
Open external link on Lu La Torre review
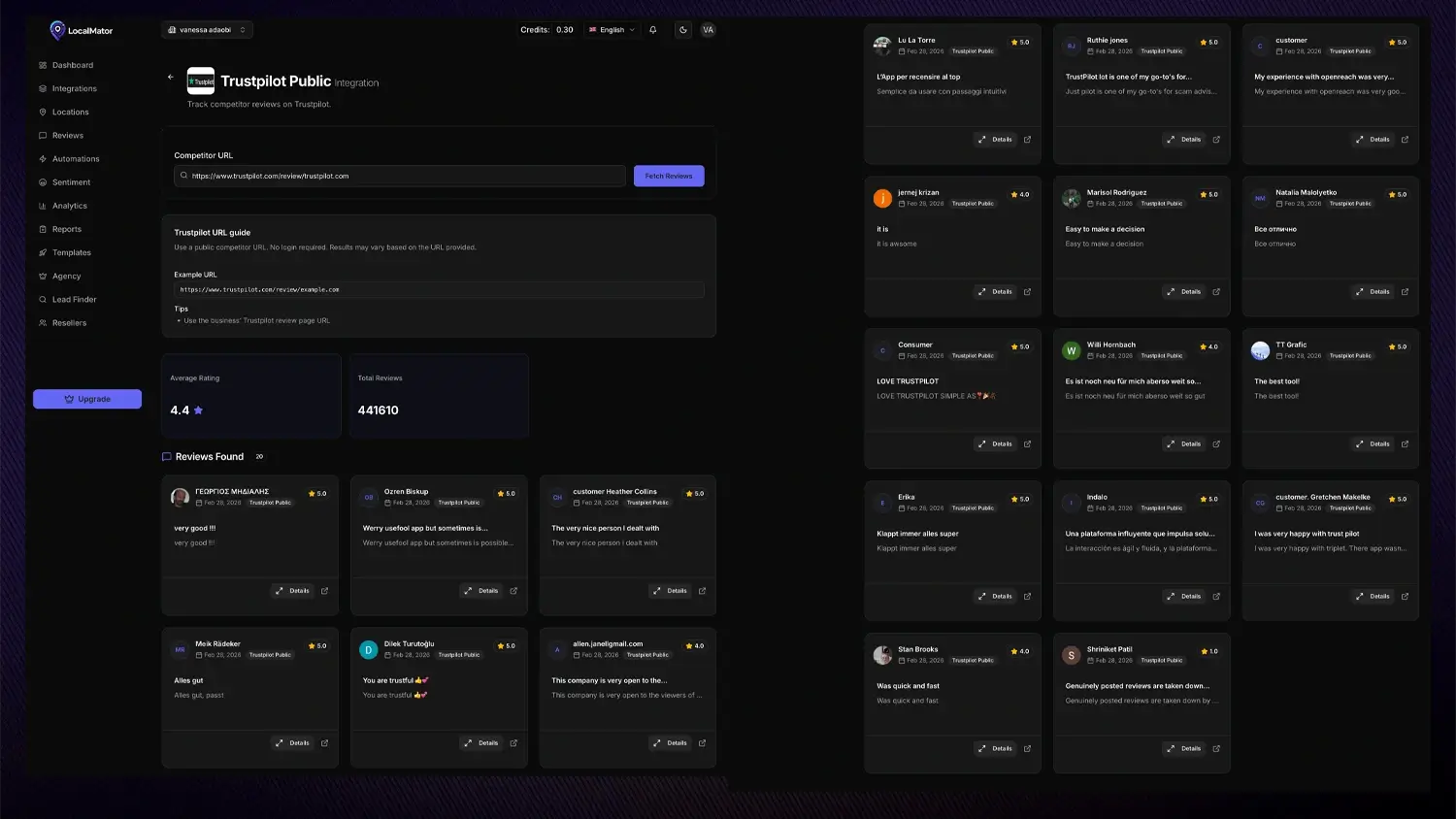pyautogui.click(x=1027, y=140)
